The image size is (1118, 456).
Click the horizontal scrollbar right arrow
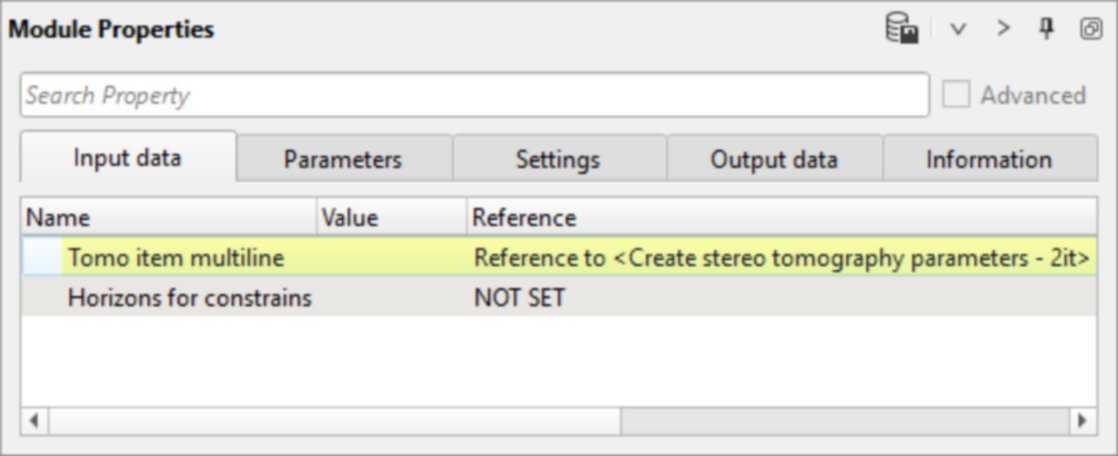pyautogui.click(x=1082, y=421)
